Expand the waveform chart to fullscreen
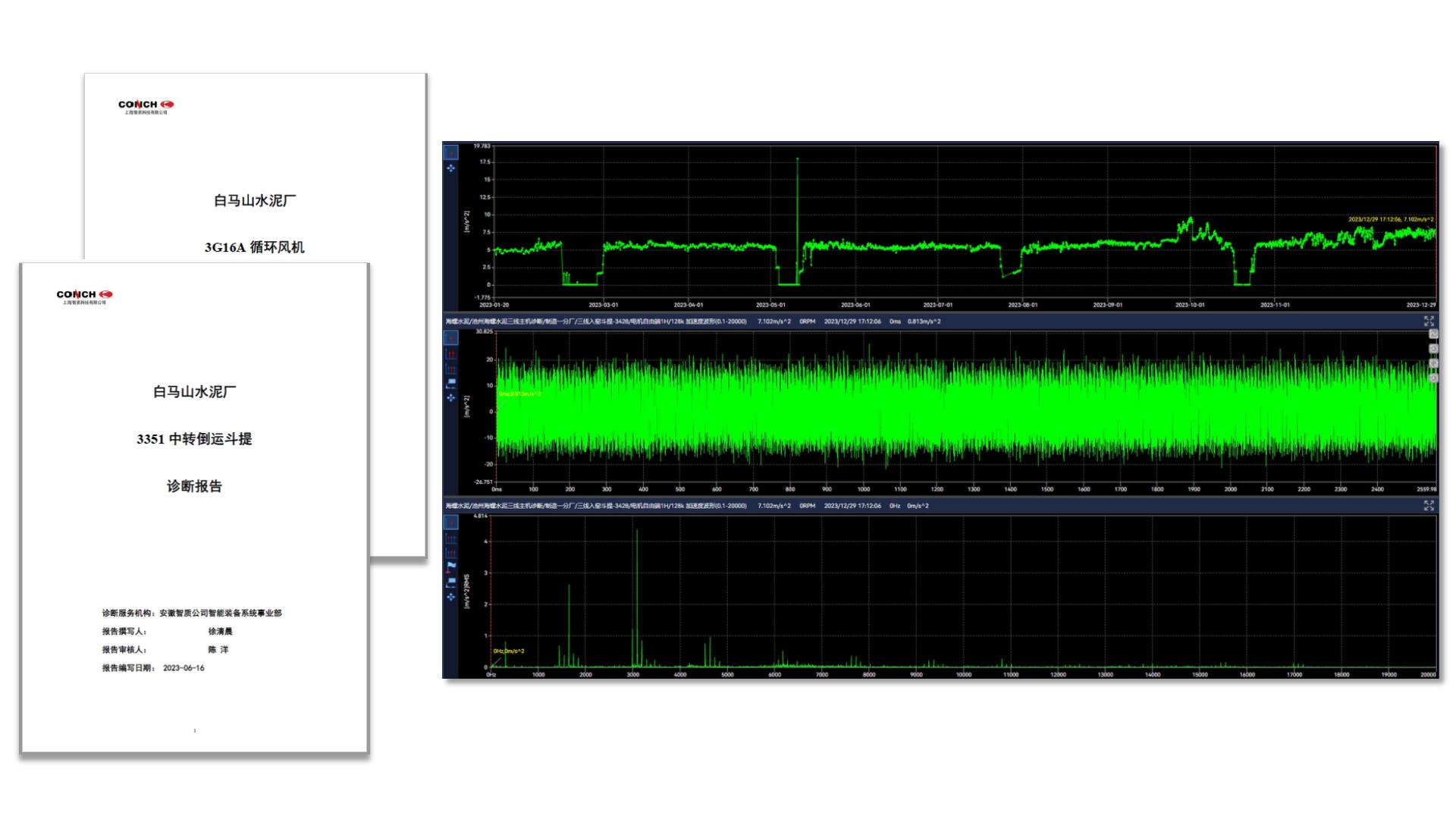The image size is (1456, 819). click(x=1429, y=322)
